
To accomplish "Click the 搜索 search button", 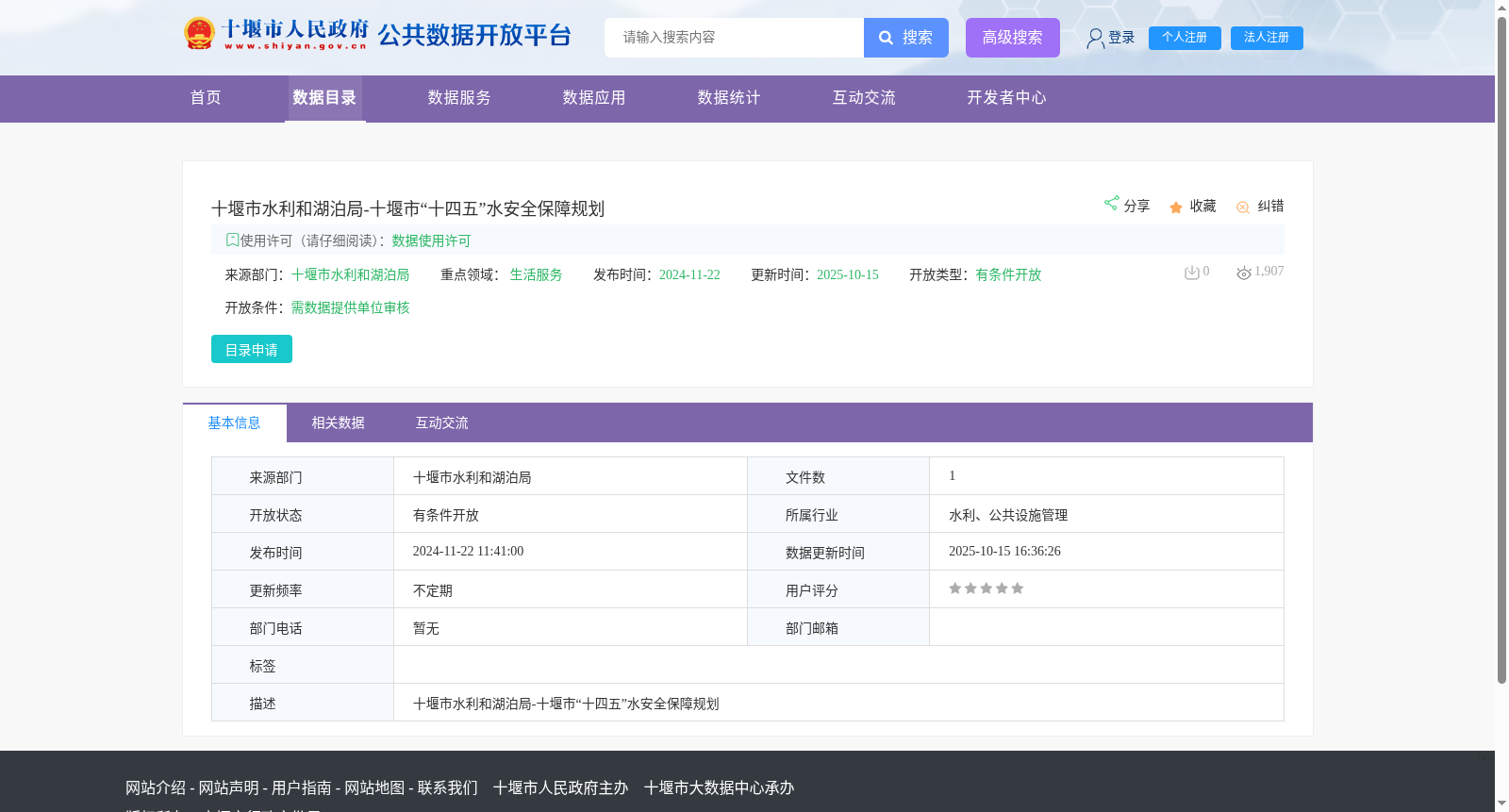I will click(906, 38).
